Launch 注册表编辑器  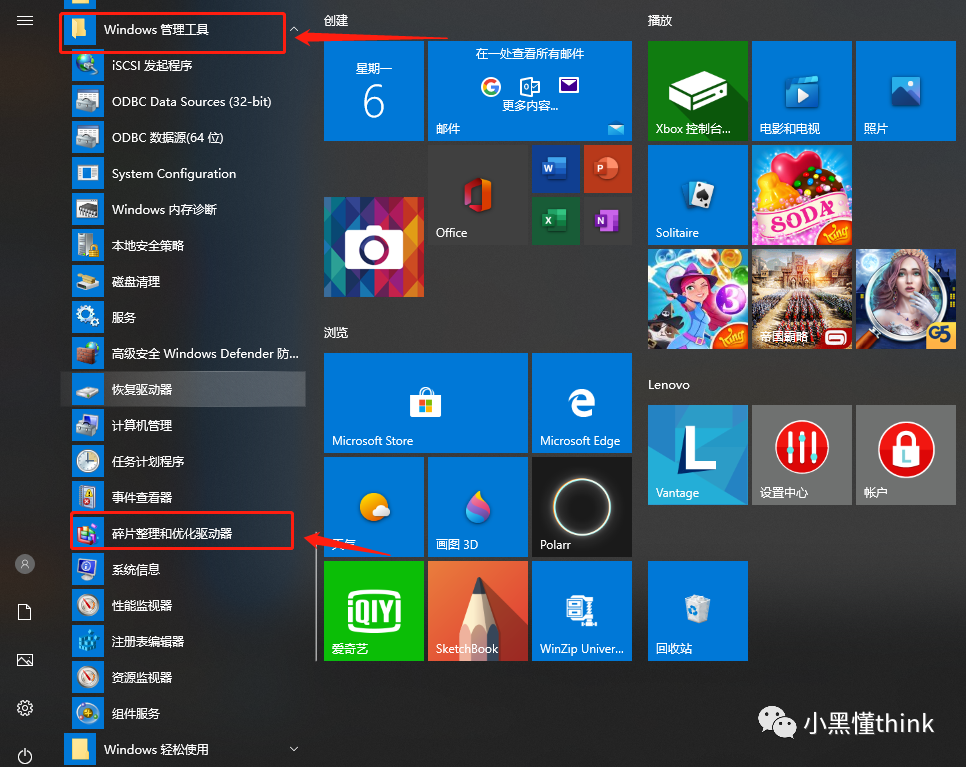click(184, 641)
